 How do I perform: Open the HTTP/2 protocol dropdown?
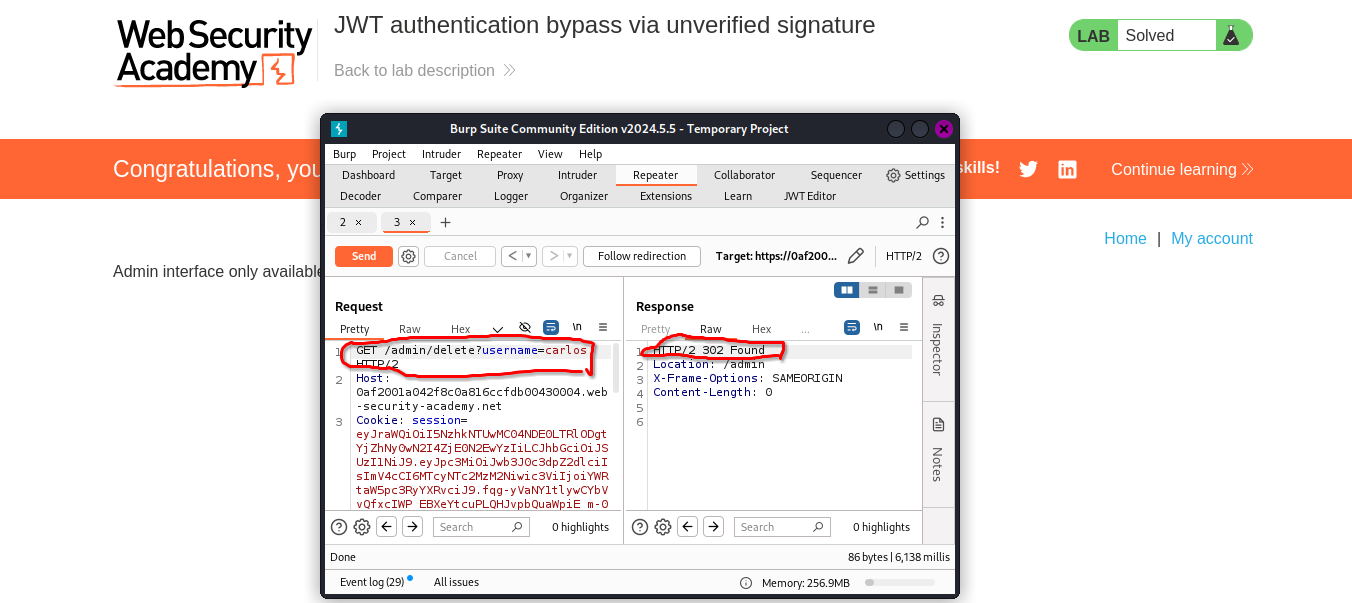(x=904, y=256)
